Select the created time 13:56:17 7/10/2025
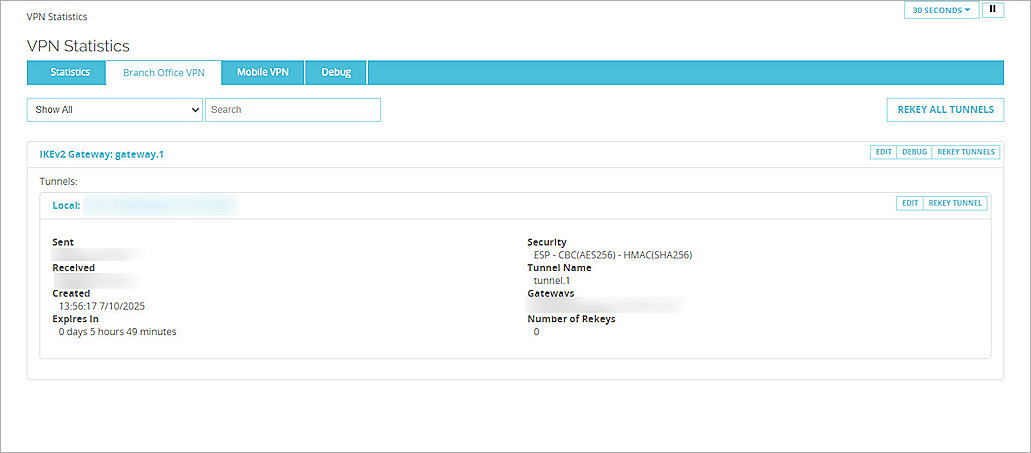Image resolution: width=1031 pixels, height=453 pixels. pyautogui.click(x=102, y=306)
